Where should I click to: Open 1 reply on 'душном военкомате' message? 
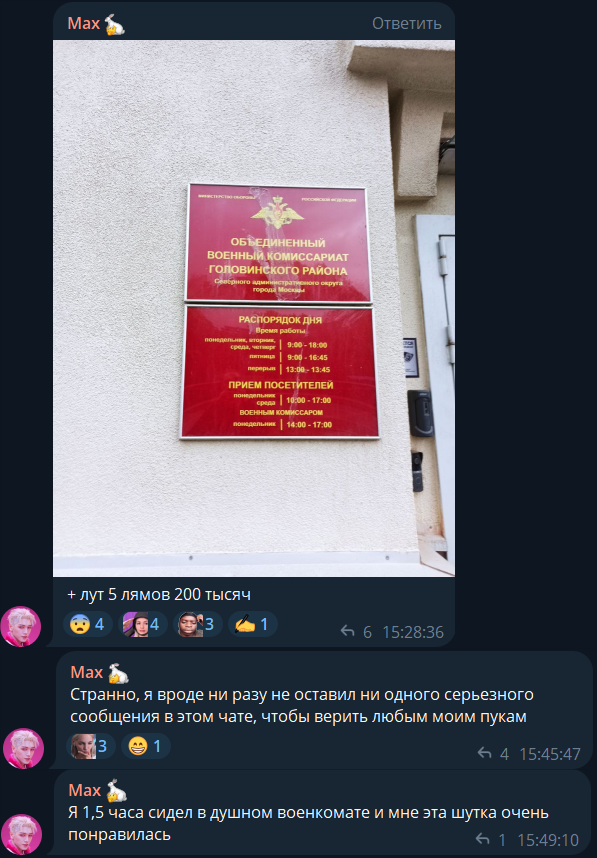[491, 839]
